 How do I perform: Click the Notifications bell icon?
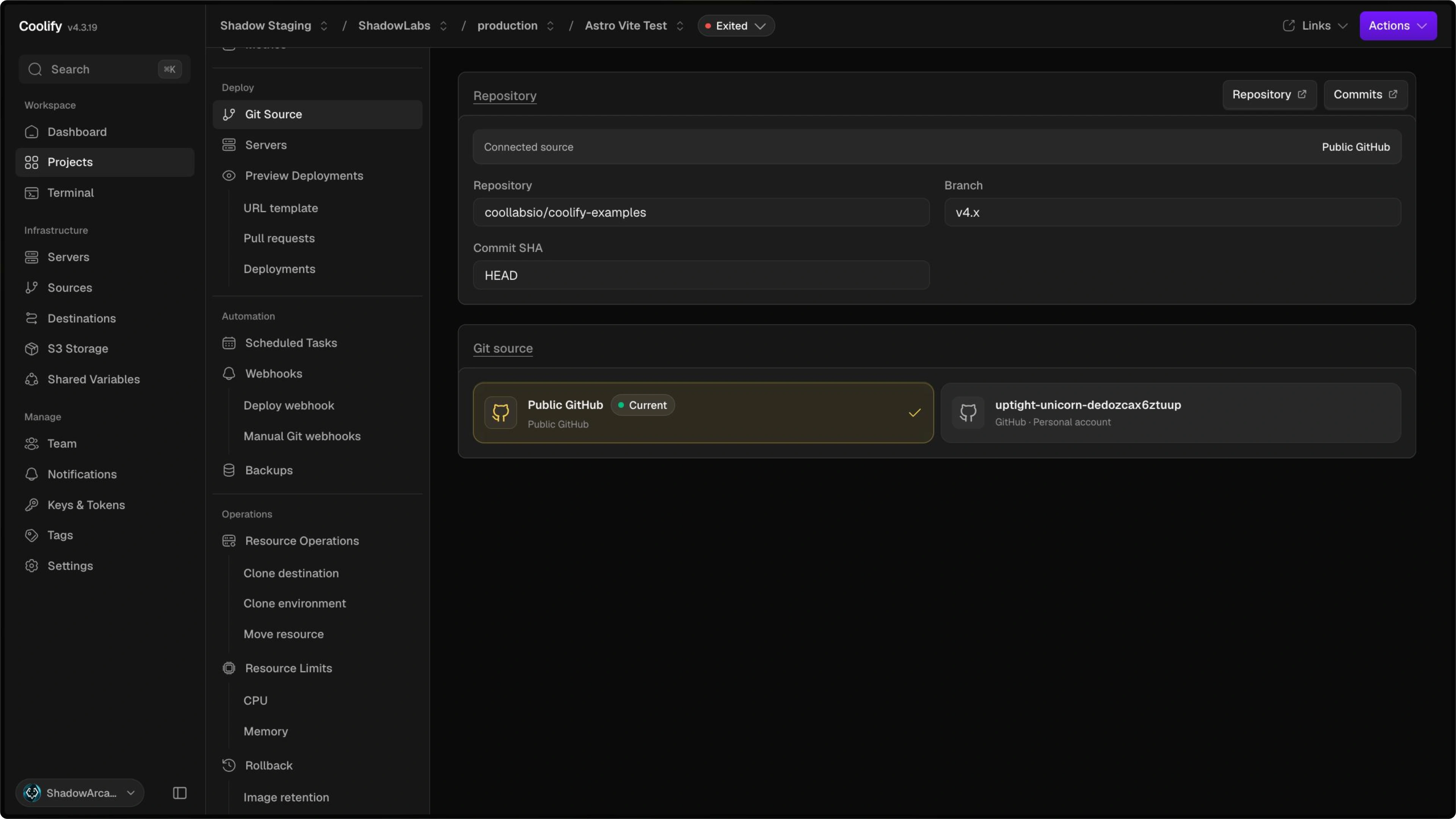coord(31,474)
